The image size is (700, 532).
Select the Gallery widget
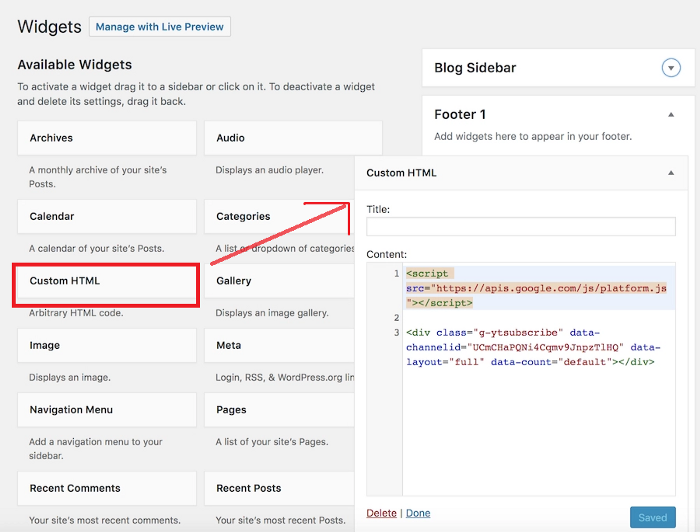coord(279,281)
